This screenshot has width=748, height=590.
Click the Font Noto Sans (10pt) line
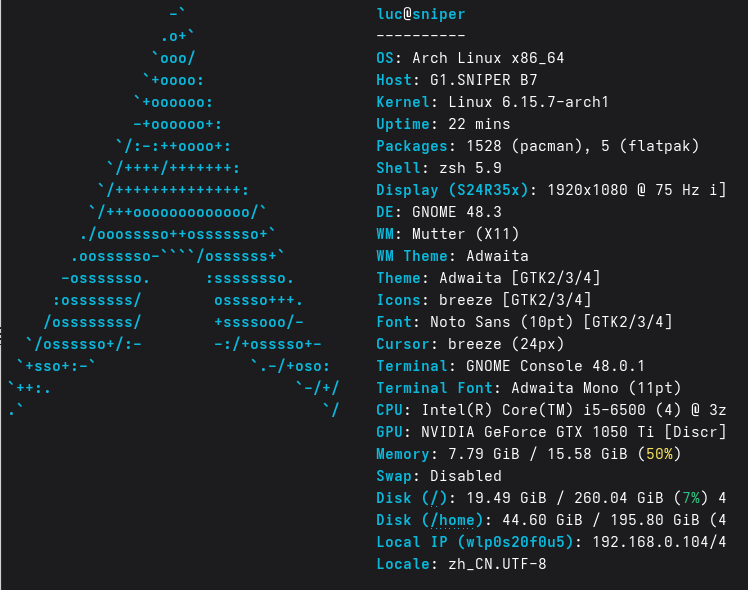(x=524, y=322)
